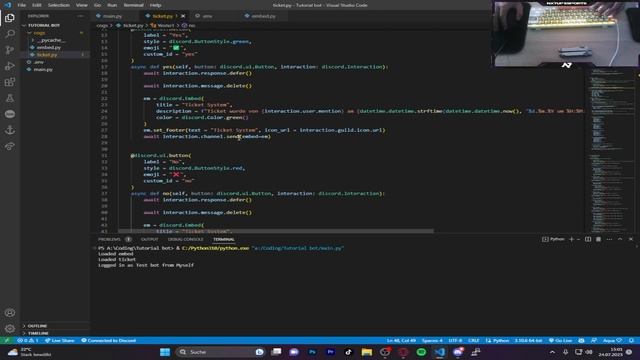Open the Run and Debug view
This screenshot has width=640, height=360.
10,66
